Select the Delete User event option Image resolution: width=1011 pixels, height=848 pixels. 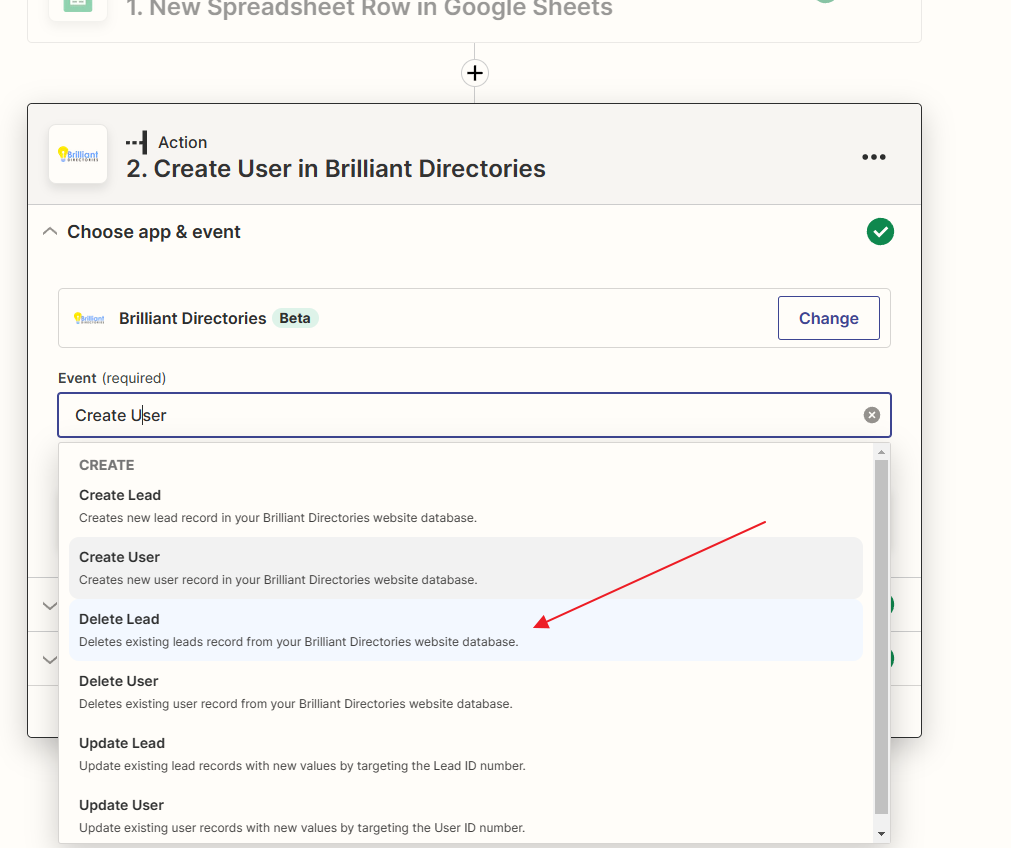(x=466, y=692)
